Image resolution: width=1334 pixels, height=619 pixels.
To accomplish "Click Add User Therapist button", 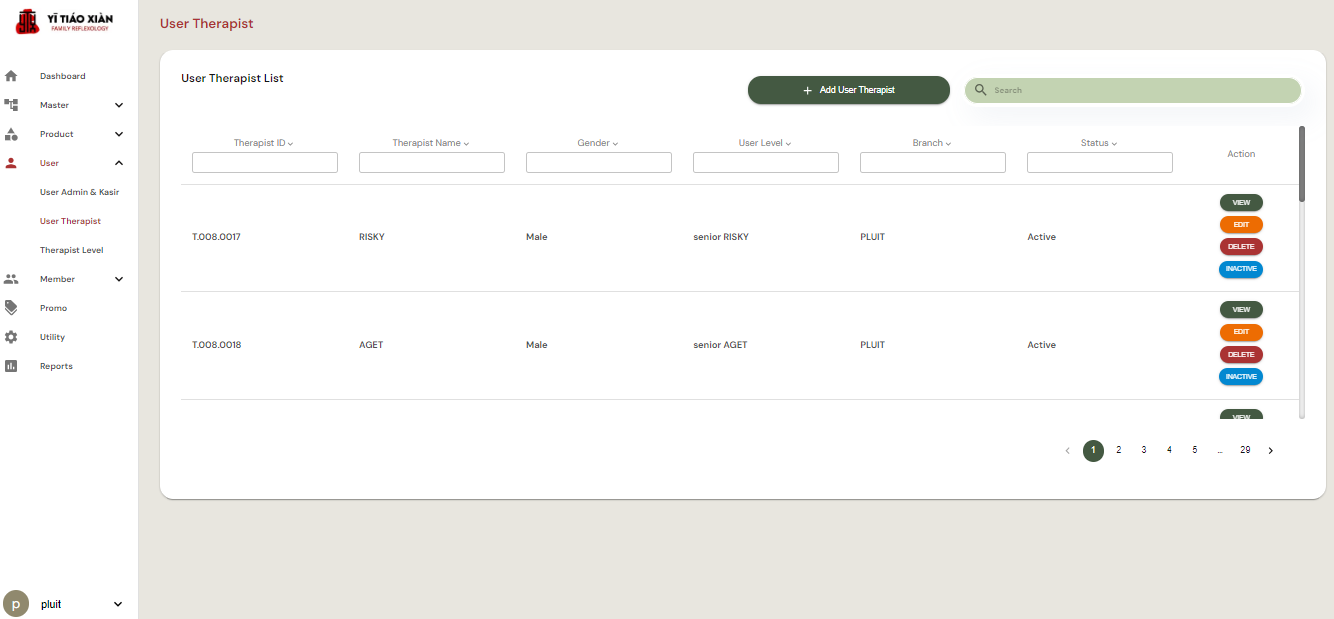I will click(848, 90).
